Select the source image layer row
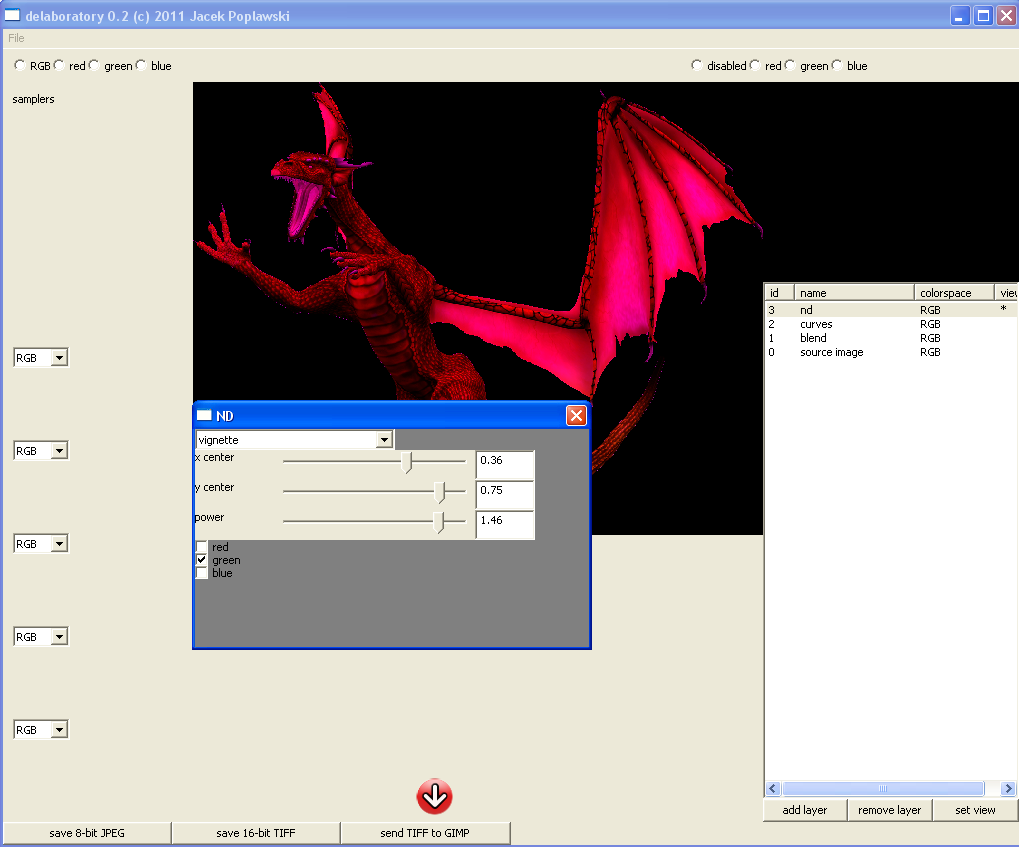The height and width of the screenshot is (847, 1019). (x=891, y=352)
